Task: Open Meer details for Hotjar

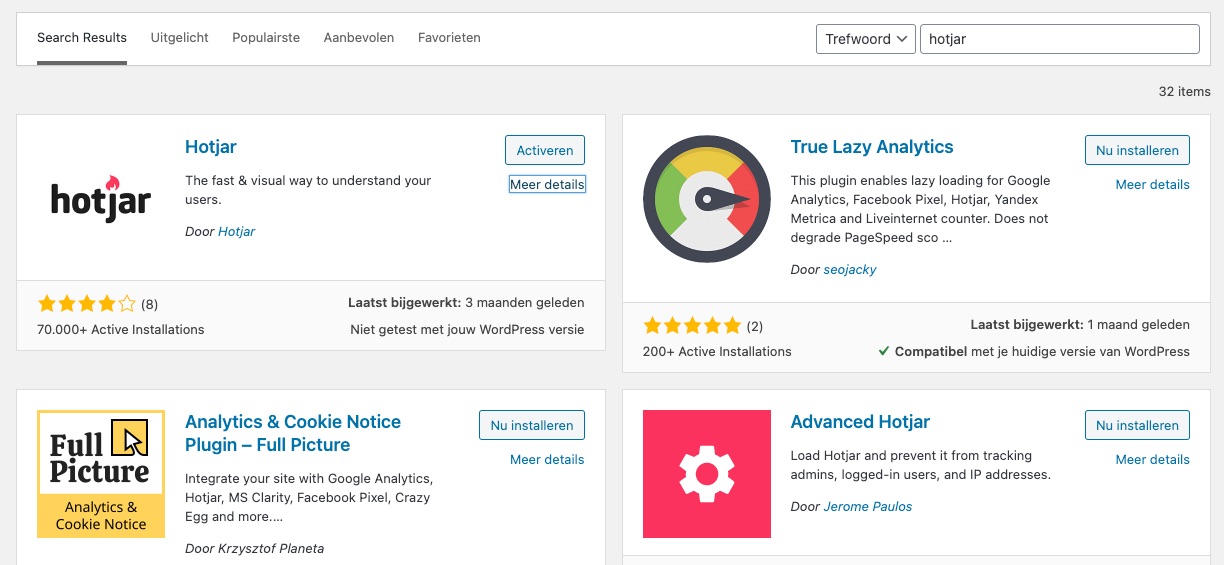Action: click(547, 184)
